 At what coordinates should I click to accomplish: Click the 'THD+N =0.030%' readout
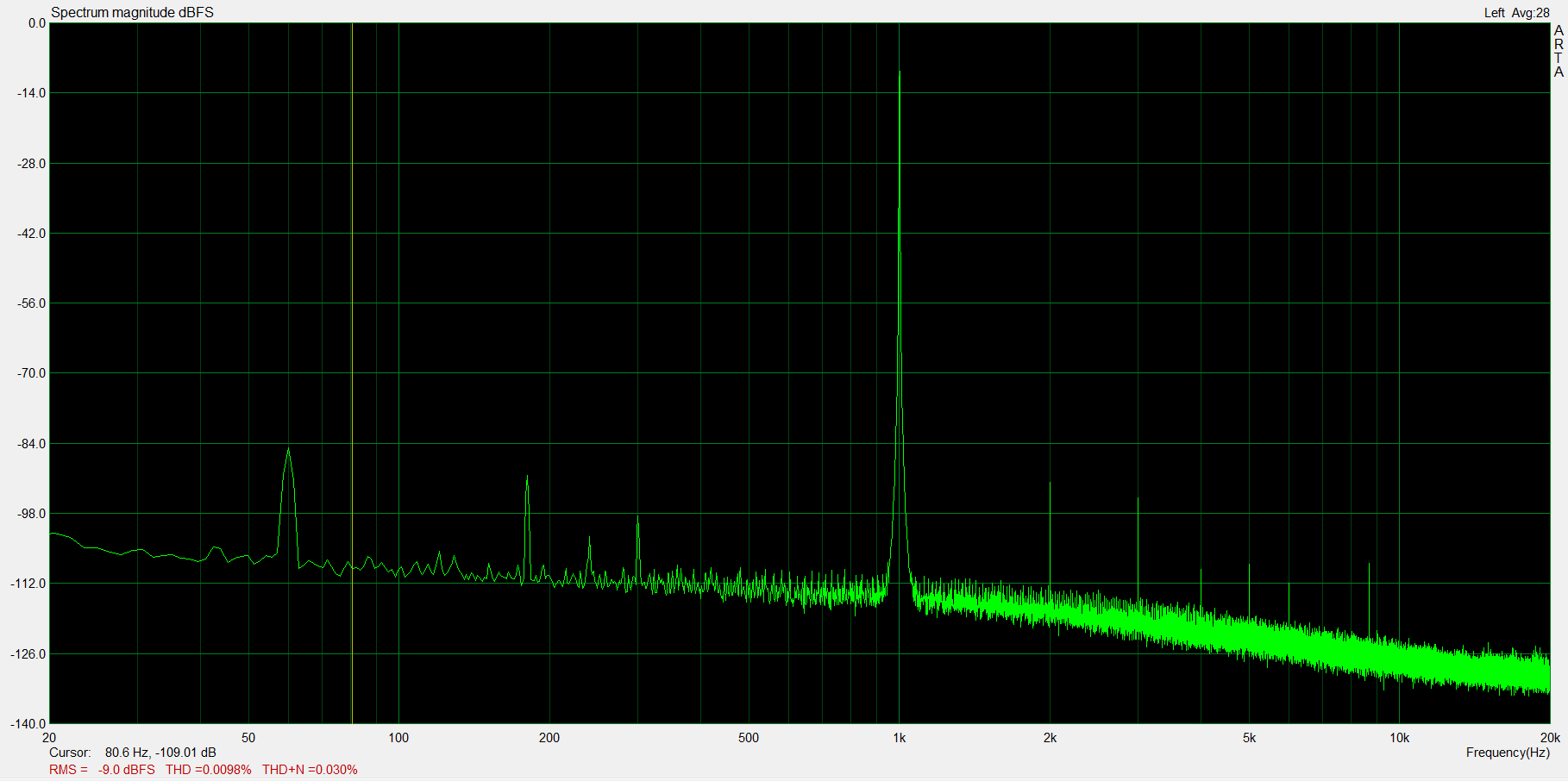(x=310, y=770)
